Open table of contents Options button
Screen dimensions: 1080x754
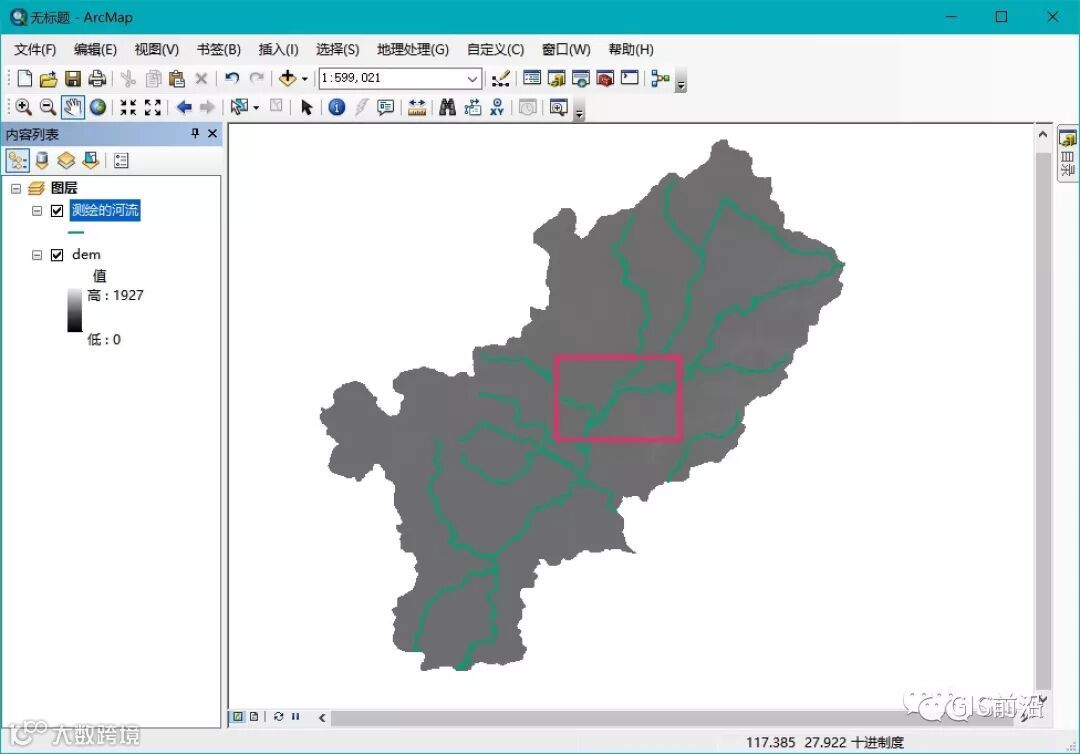point(121,160)
